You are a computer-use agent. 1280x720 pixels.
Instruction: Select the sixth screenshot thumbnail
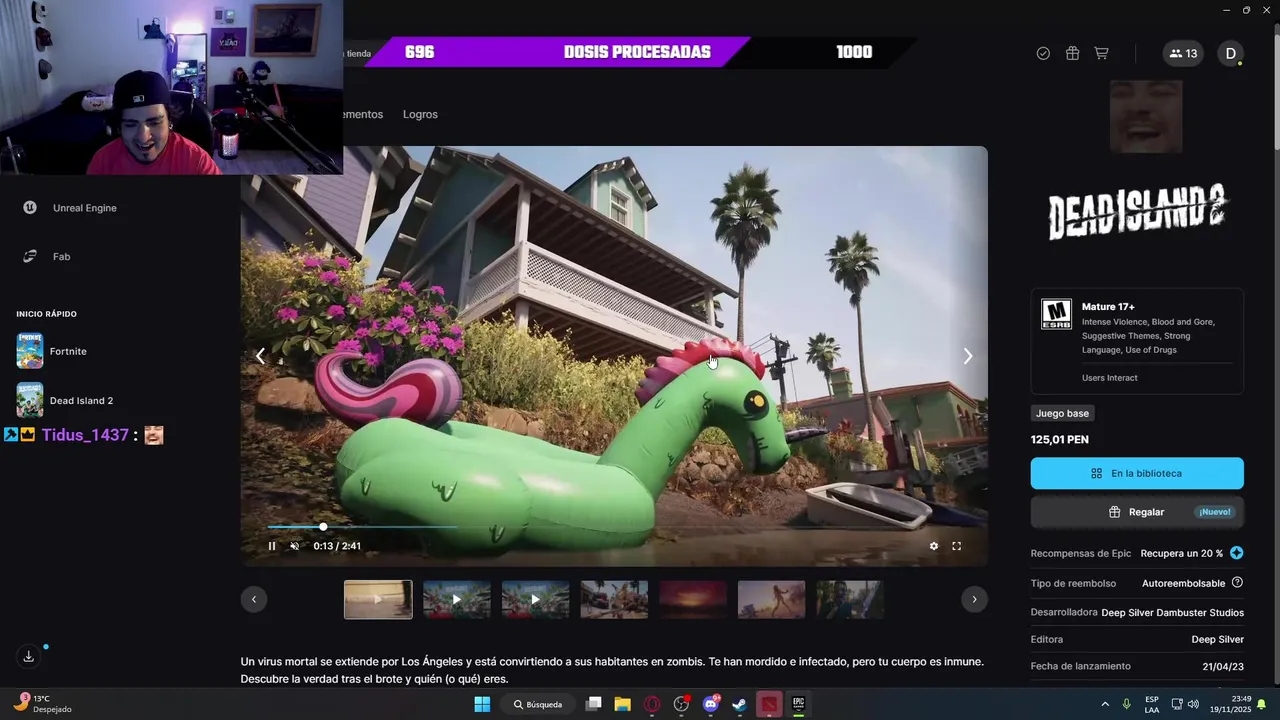click(771, 600)
